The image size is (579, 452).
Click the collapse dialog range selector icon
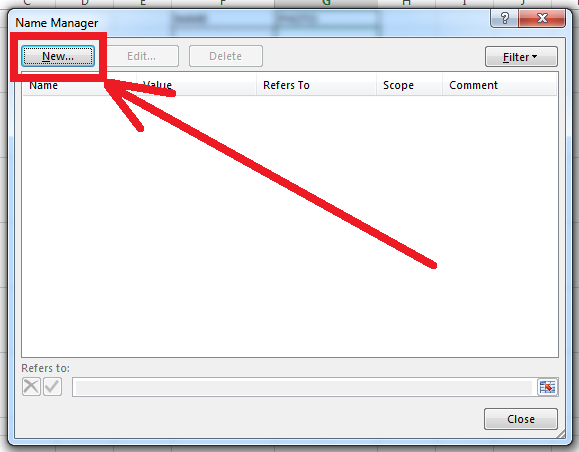pyautogui.click(x=547, y=387)
